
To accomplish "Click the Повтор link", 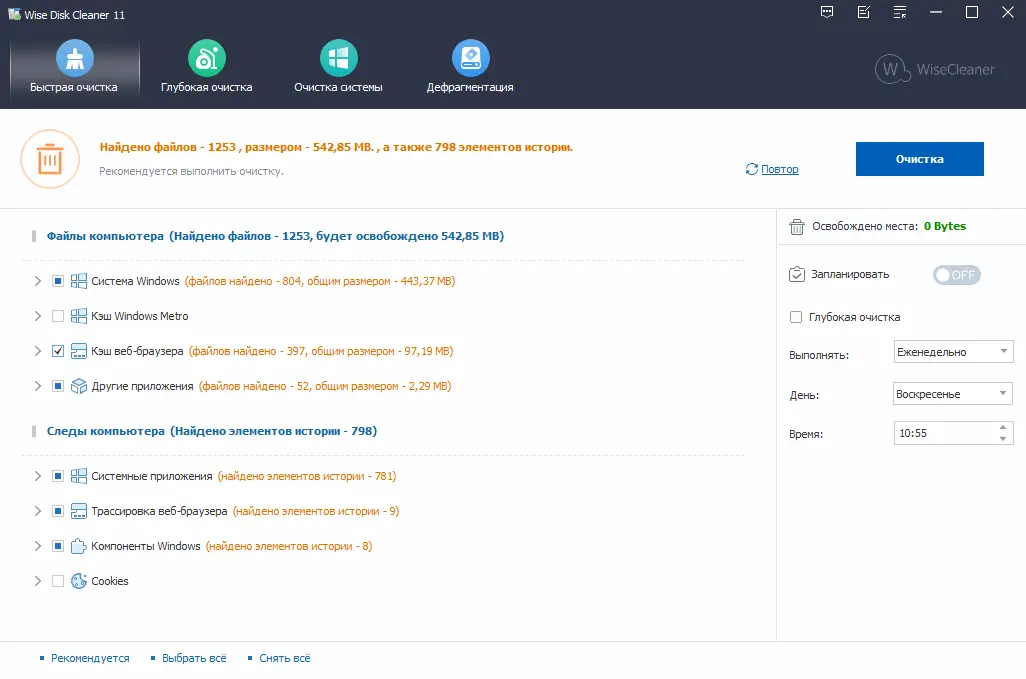I will coord(779,169).
